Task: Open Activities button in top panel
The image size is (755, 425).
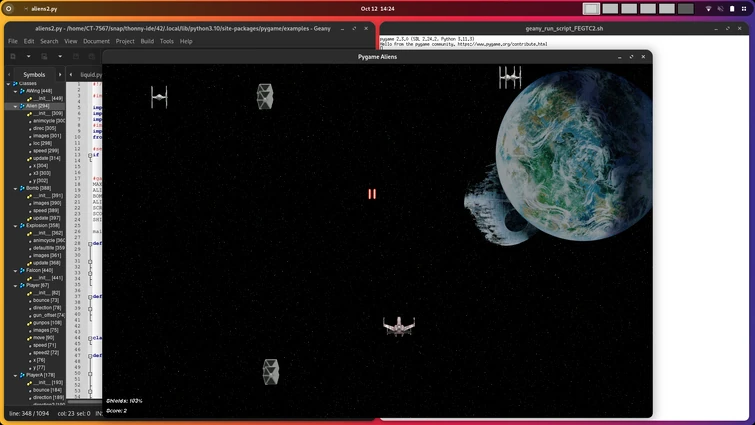Action: [x=9, y=9]
